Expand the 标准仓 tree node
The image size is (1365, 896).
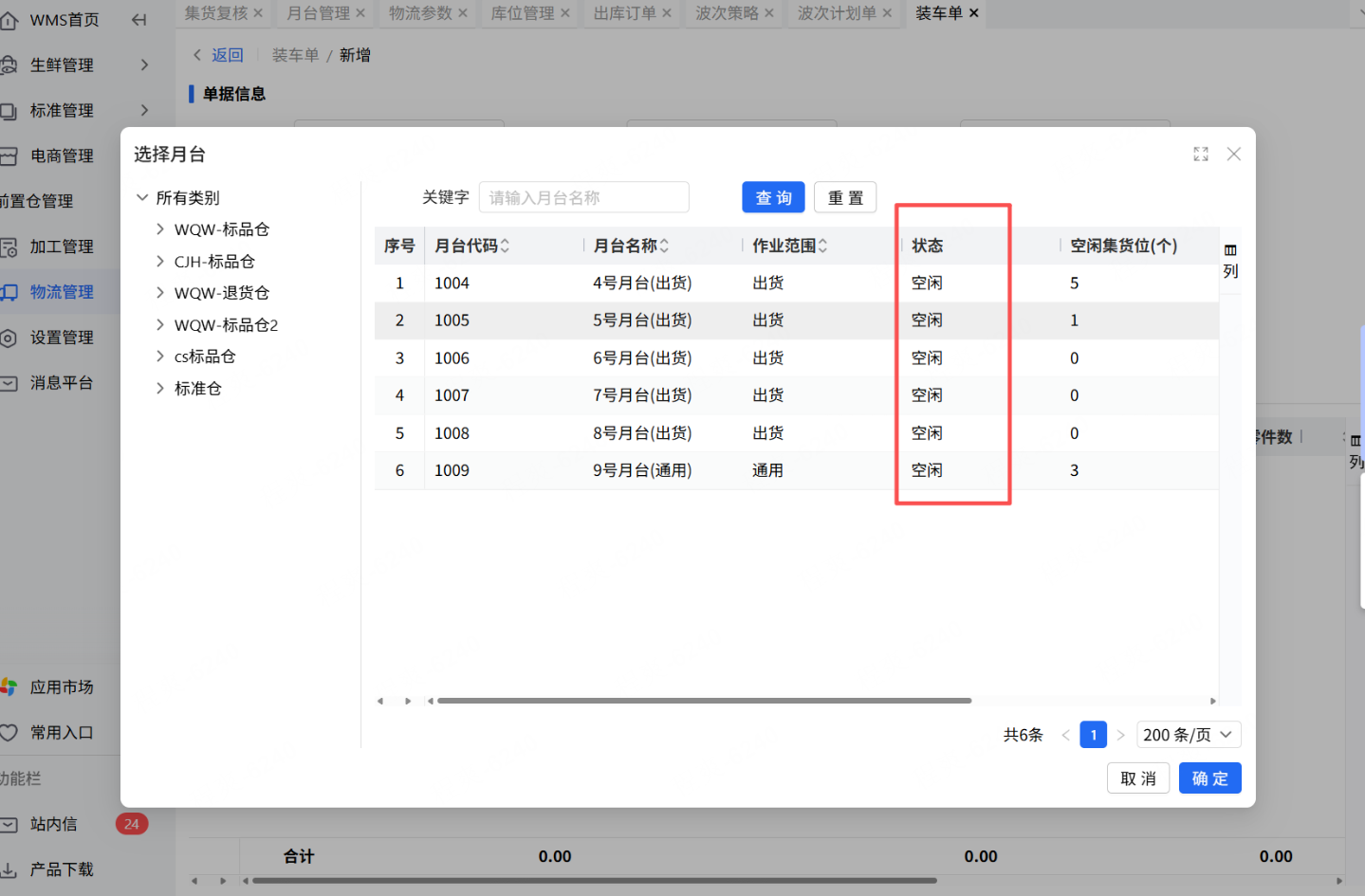pyautogui.click(x=160, y=388)
